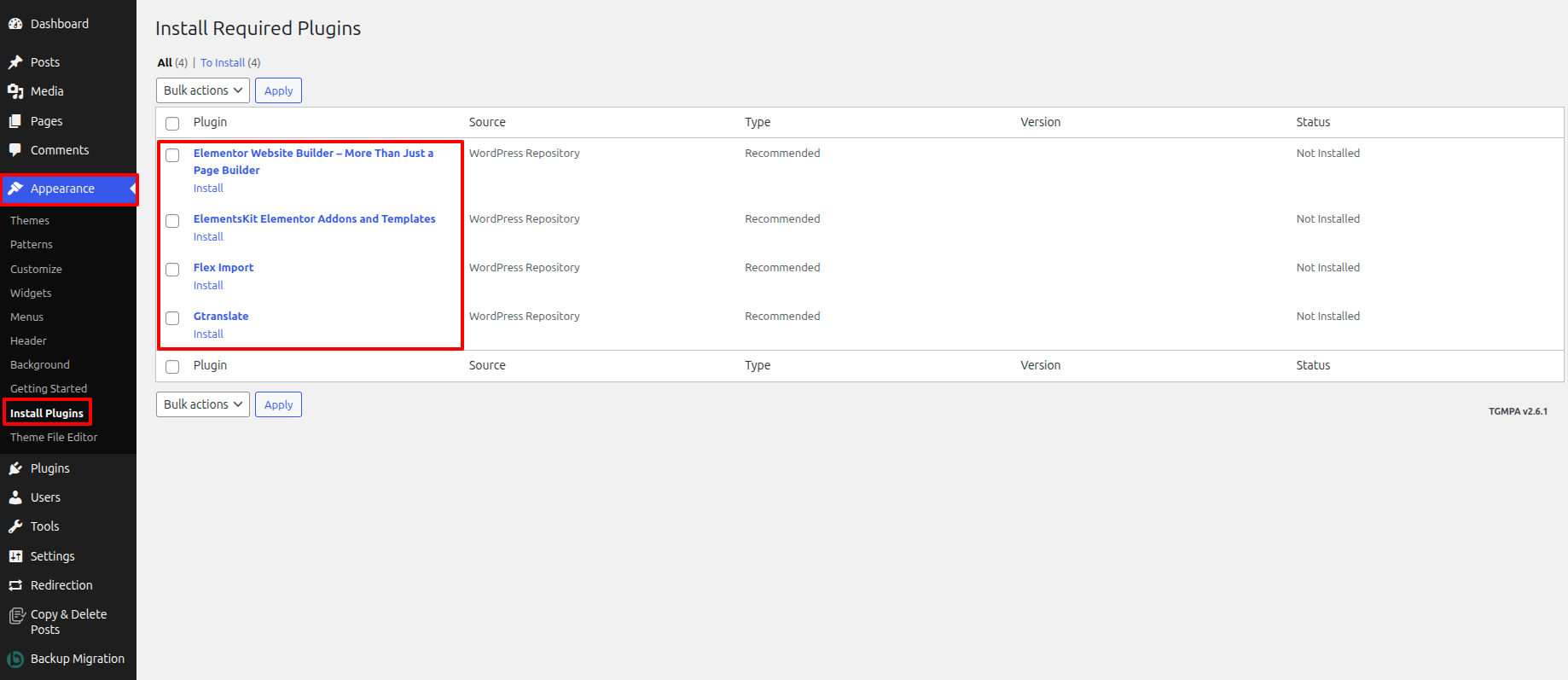Click the Media library icon
Screen dimensions: 1568x680
coord(15,91)
